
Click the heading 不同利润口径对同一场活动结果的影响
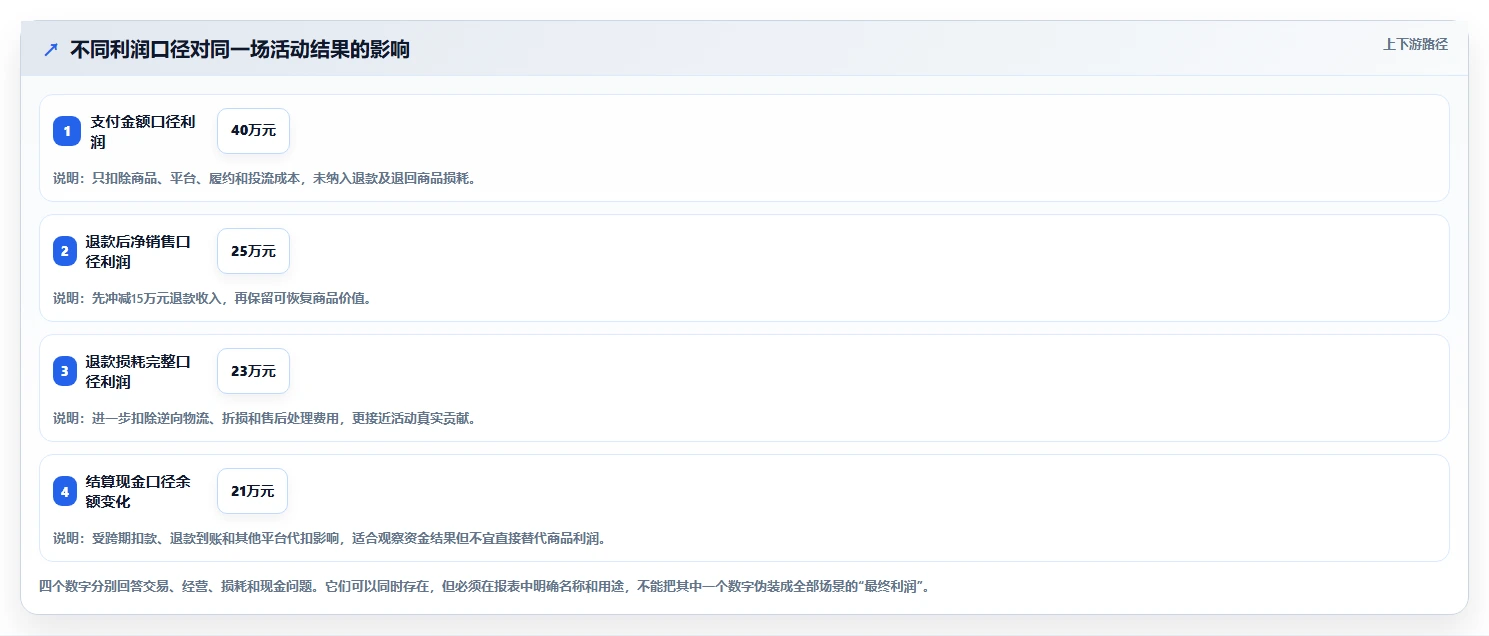tap(240, 50)
